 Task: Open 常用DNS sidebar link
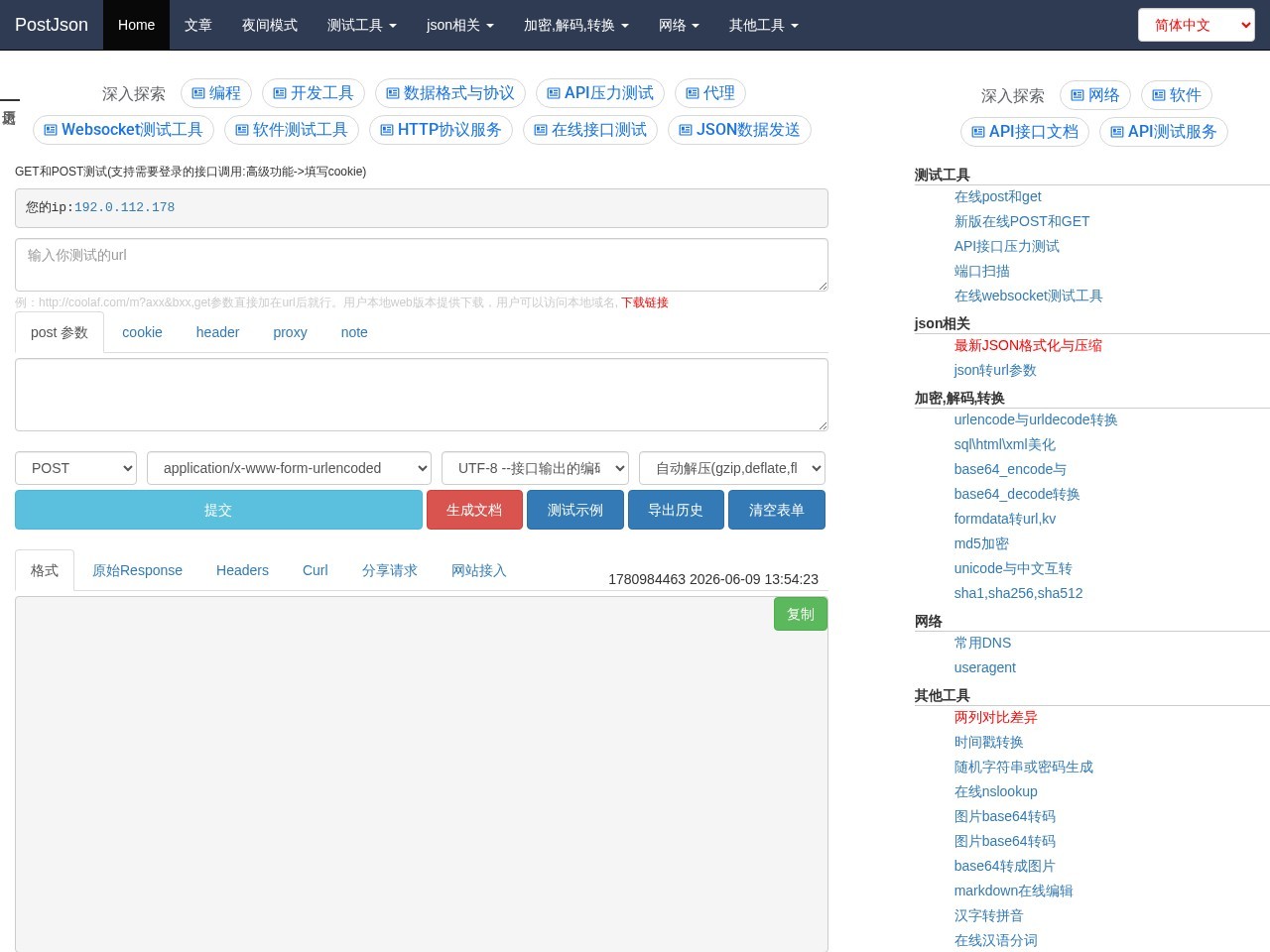pyautogui.click(x=982, y=643)
